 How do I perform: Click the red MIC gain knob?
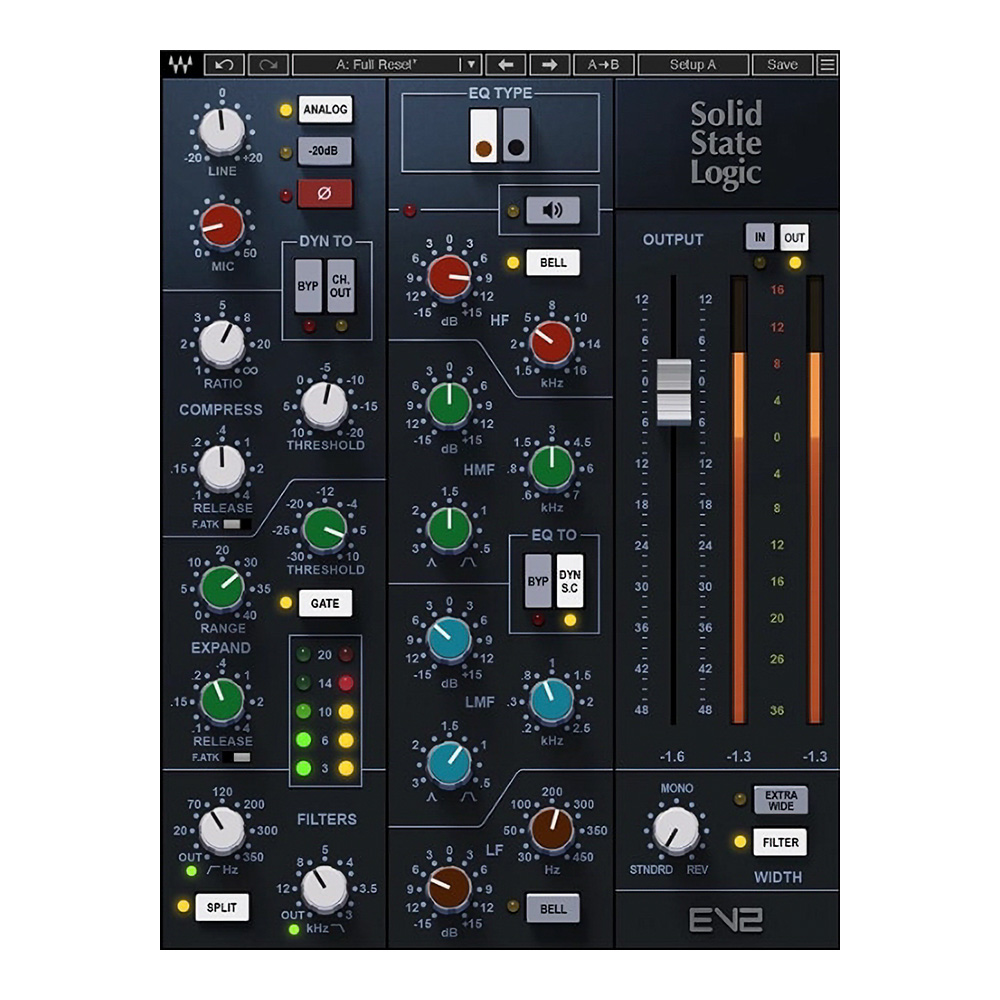point(221,226)
